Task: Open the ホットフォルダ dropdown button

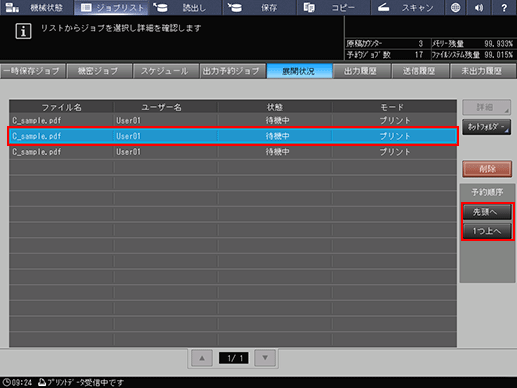Action: click(486, 127)
